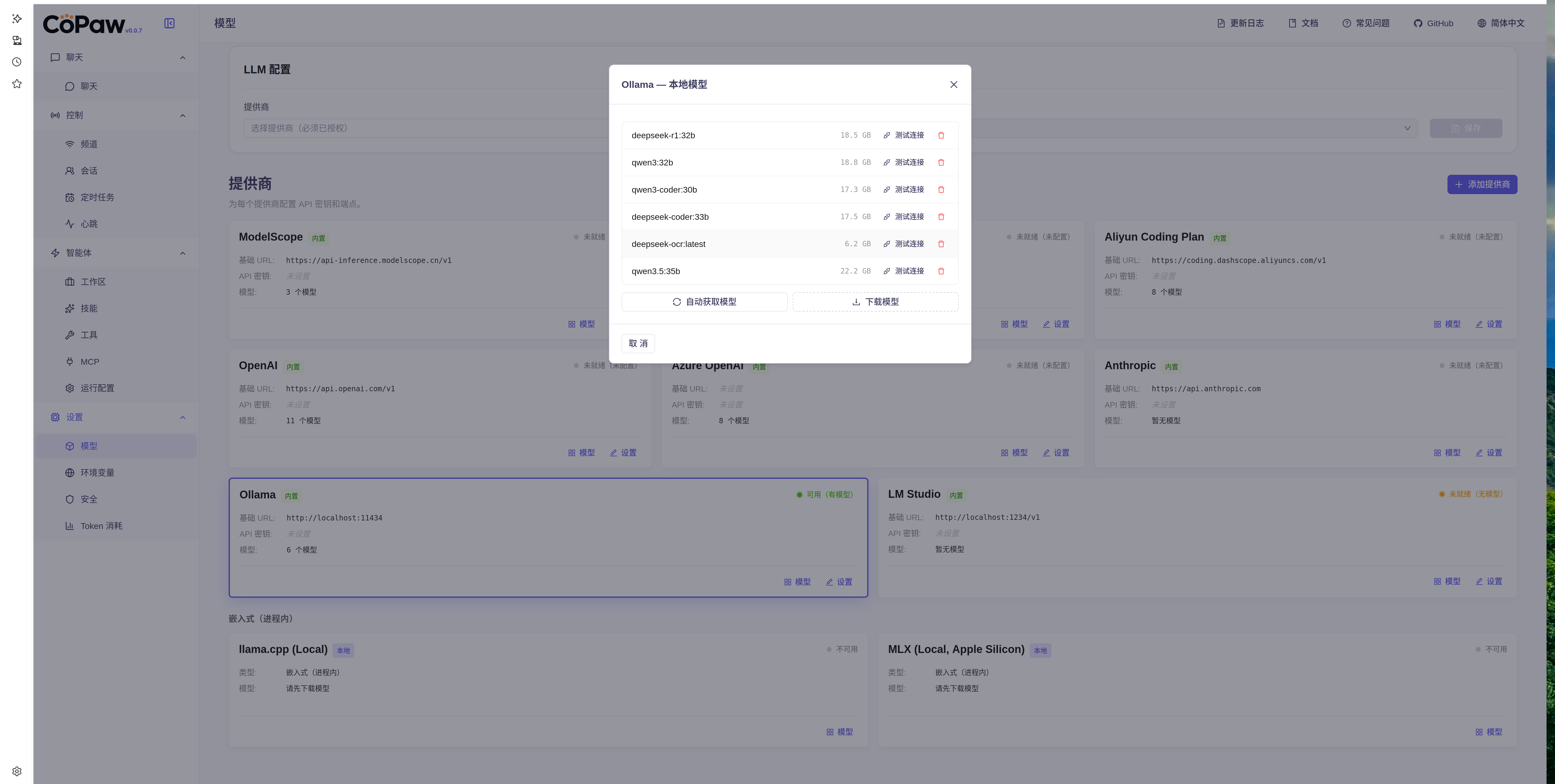Viewport: 1555px width, 784px height.
Task: Collapse the 智能体 sidebar section
Action: click(x=183, y=253)
